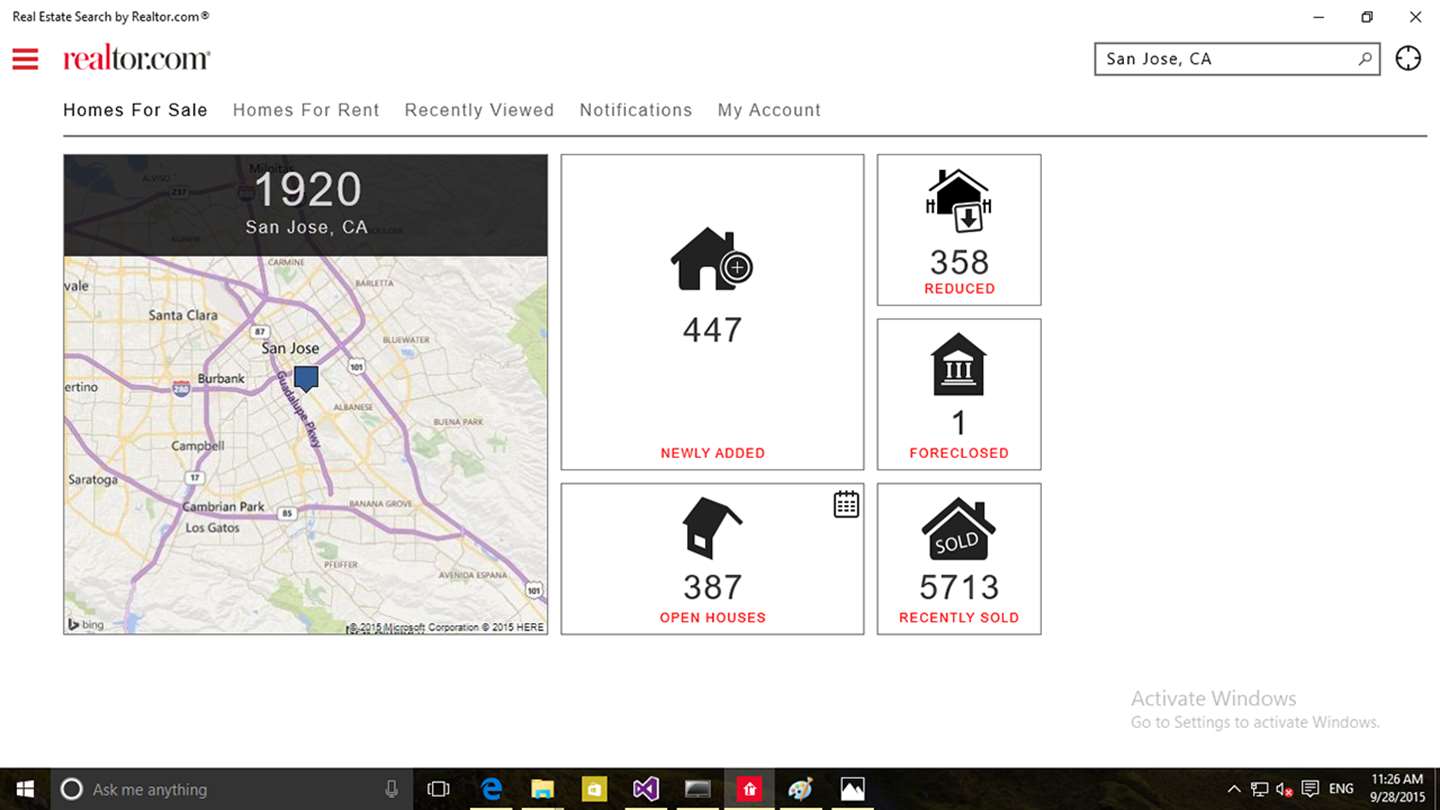
Task: Click the San Jose, CA search field
Action: tap(1237, 59)
